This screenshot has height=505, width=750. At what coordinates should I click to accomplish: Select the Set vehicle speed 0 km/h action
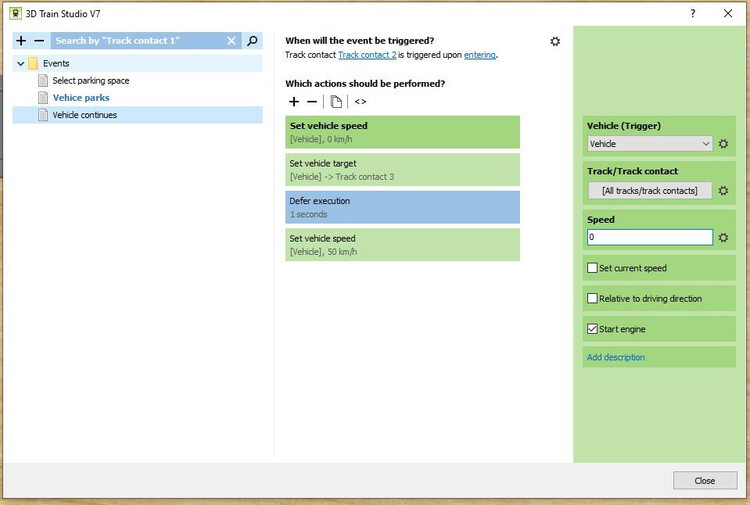click(402, 132)
